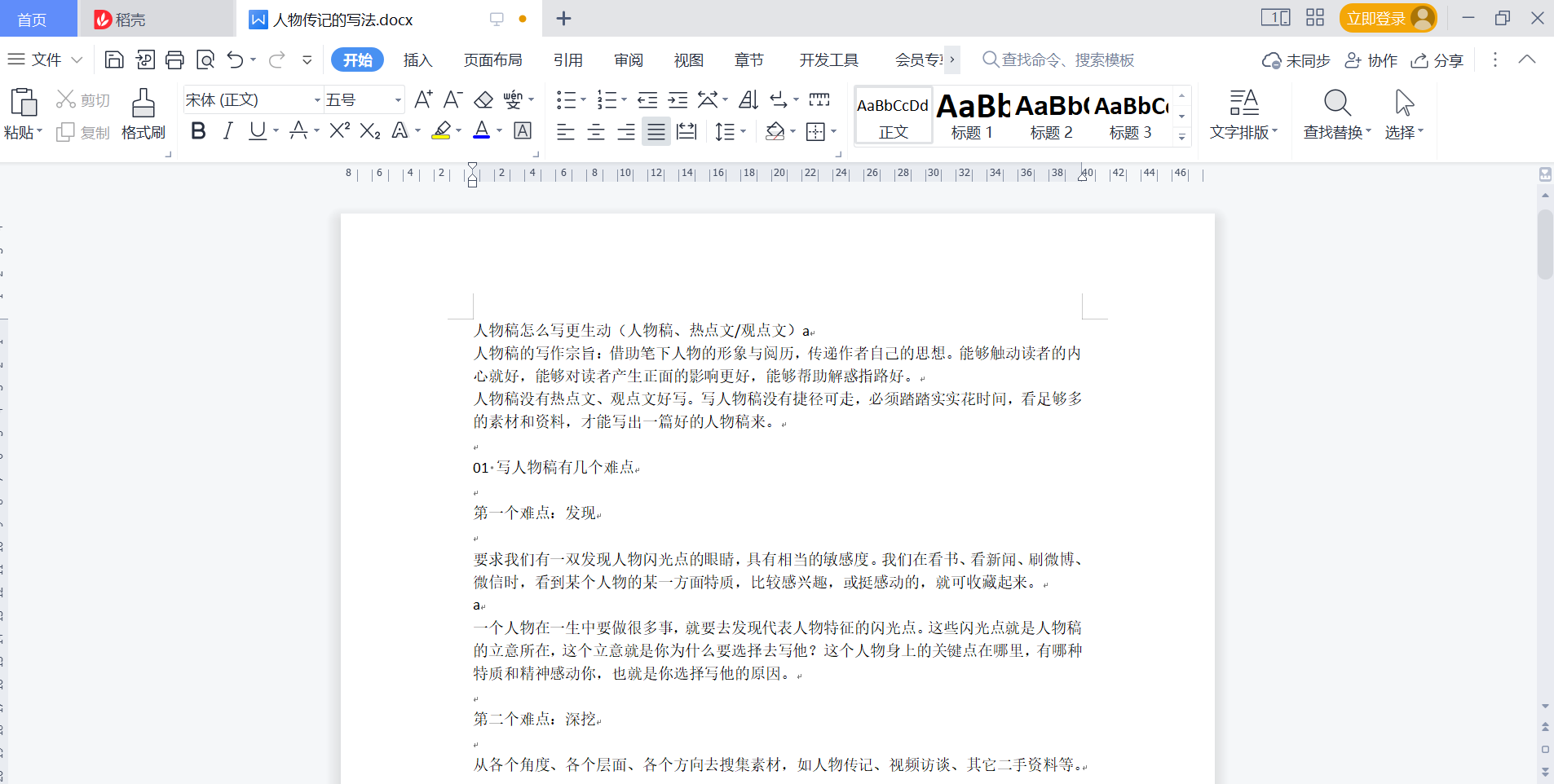Expand numbered list dropdown arrow
1554x784 pixels.
tap(624, 99)
